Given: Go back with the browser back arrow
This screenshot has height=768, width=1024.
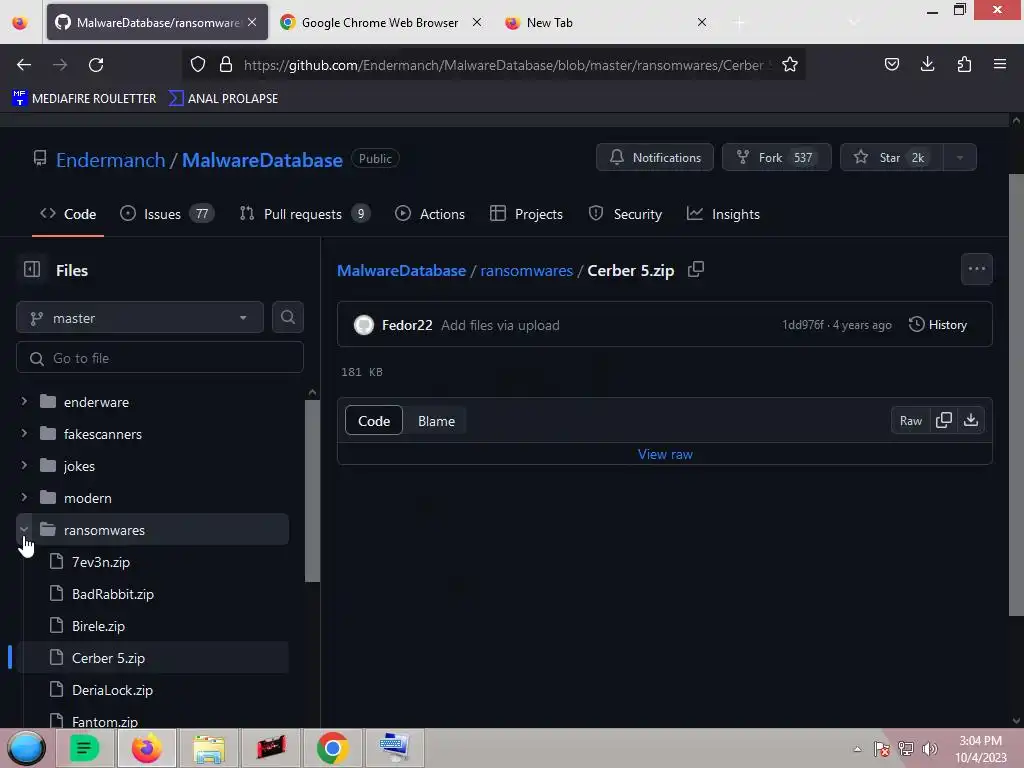Looking at the screenshot, I should (x=24, y=65).
